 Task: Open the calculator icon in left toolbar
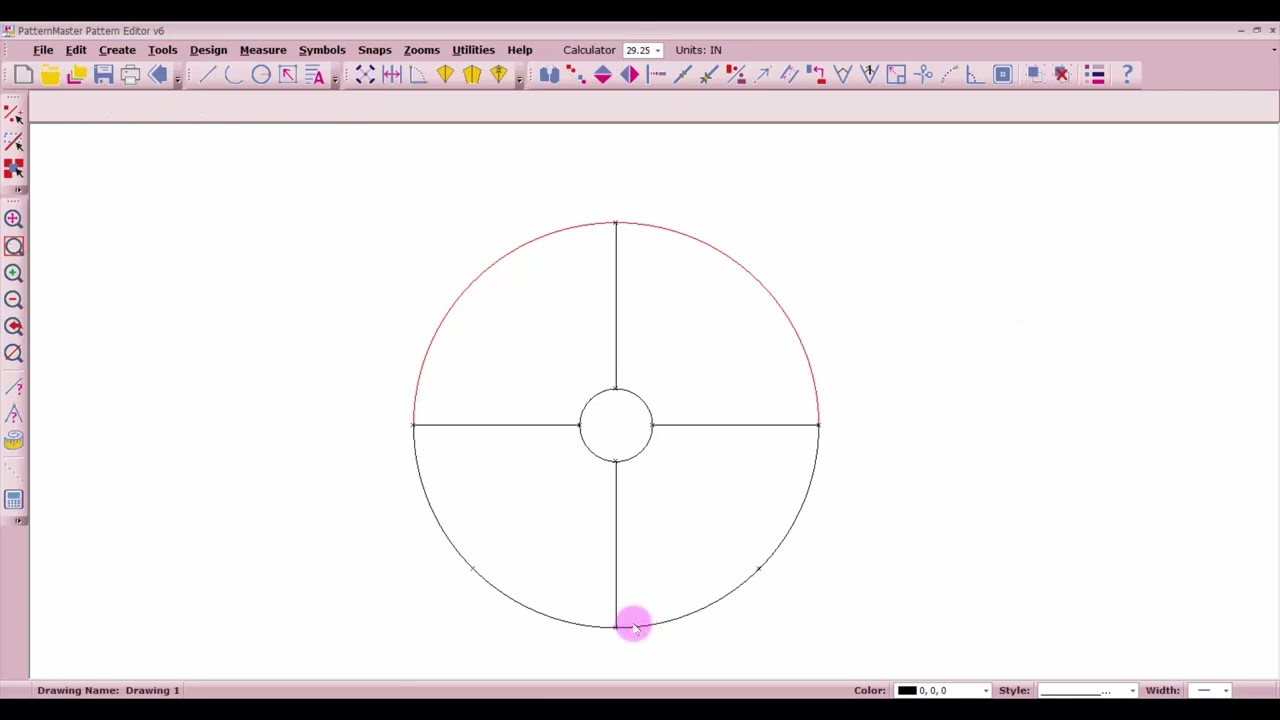click(x=14, y=500)
